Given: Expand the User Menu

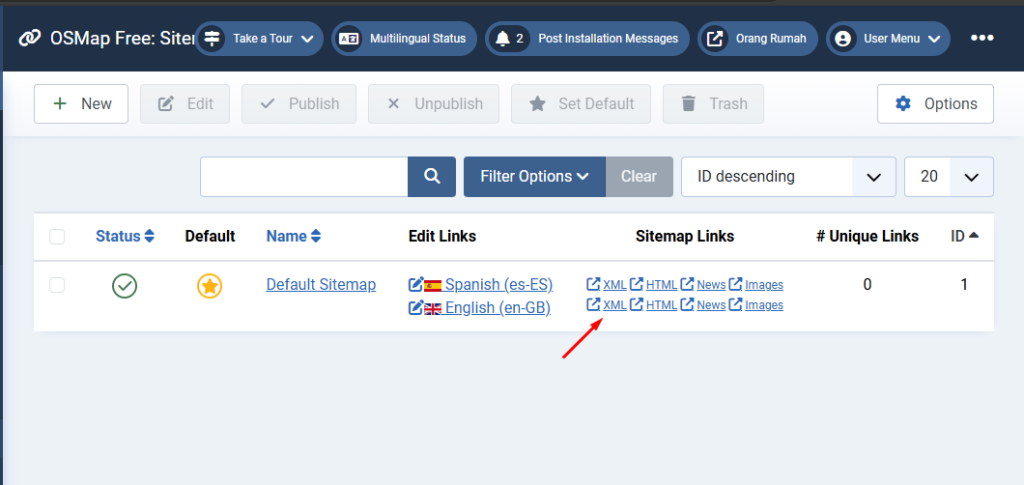Looking at the screenshot, I should pyautogui.click(x=888, y=39).
